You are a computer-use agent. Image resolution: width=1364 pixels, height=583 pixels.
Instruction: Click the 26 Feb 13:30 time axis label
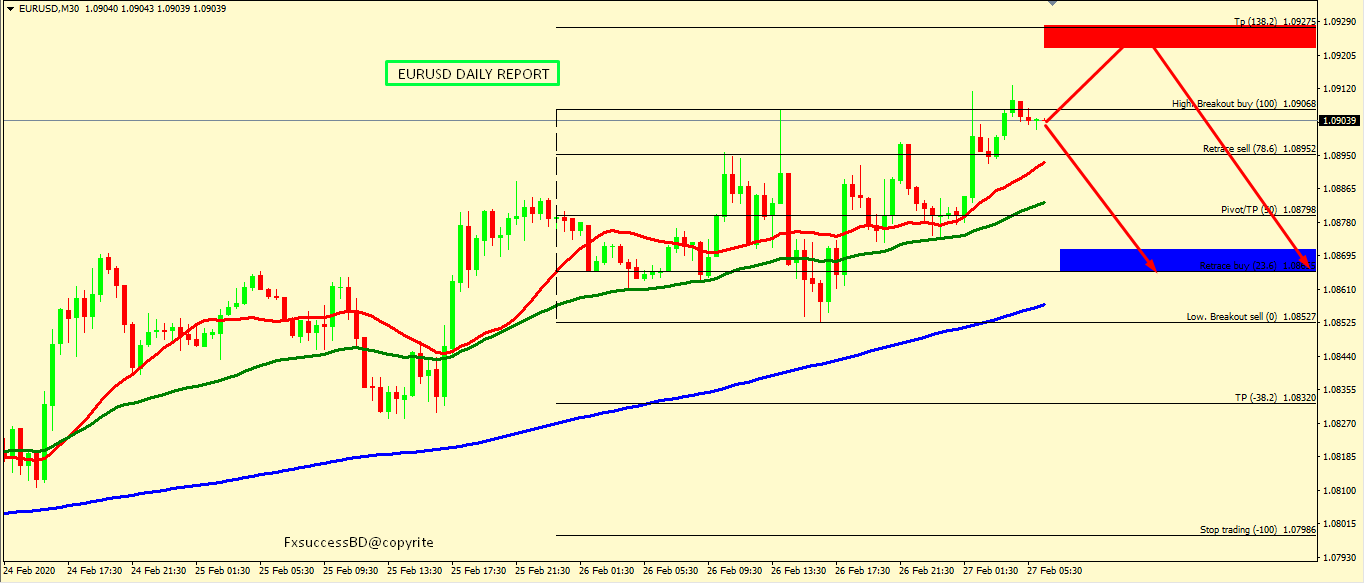point(798,571)
